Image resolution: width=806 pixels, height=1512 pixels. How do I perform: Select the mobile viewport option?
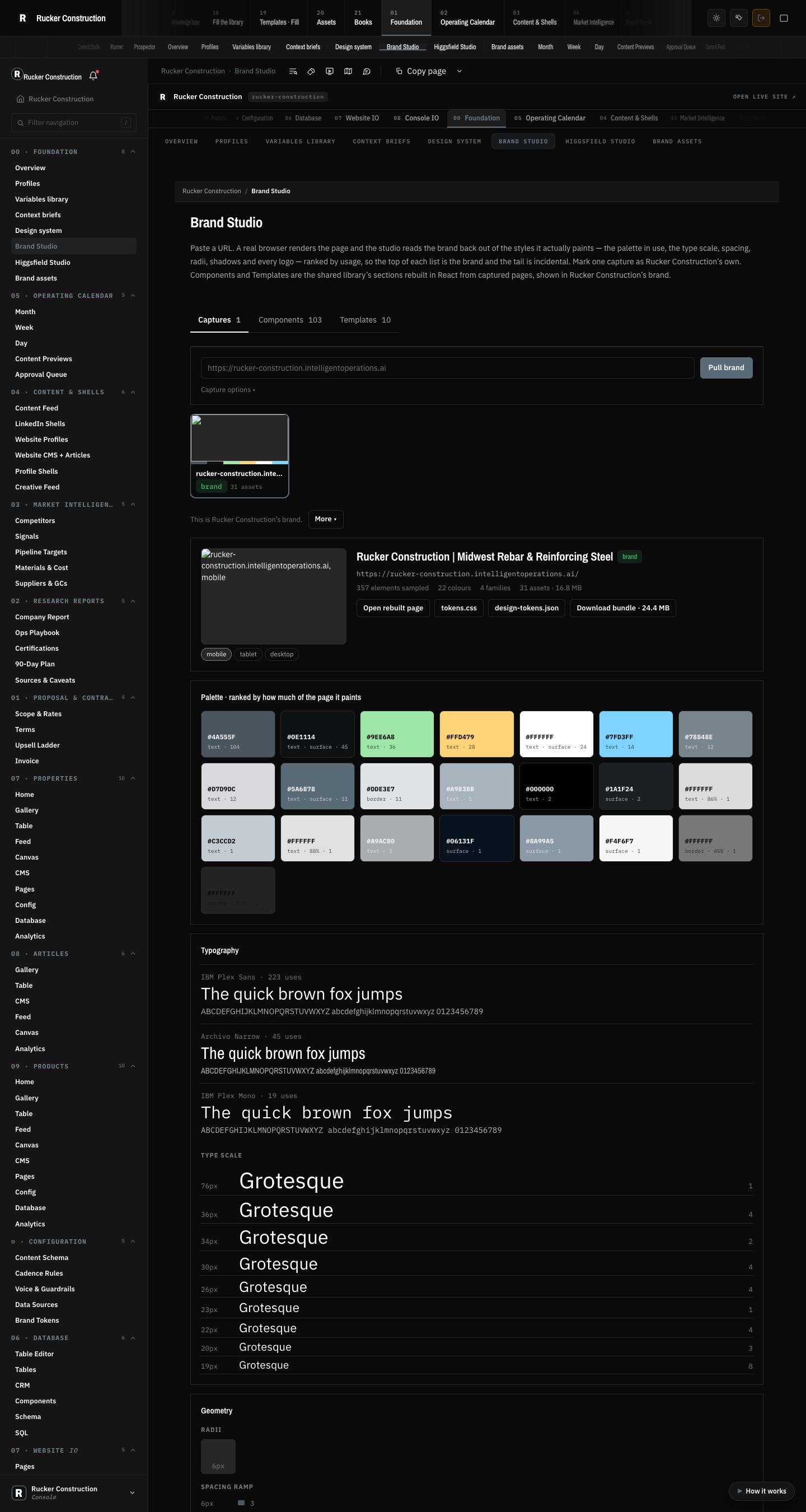217,655
